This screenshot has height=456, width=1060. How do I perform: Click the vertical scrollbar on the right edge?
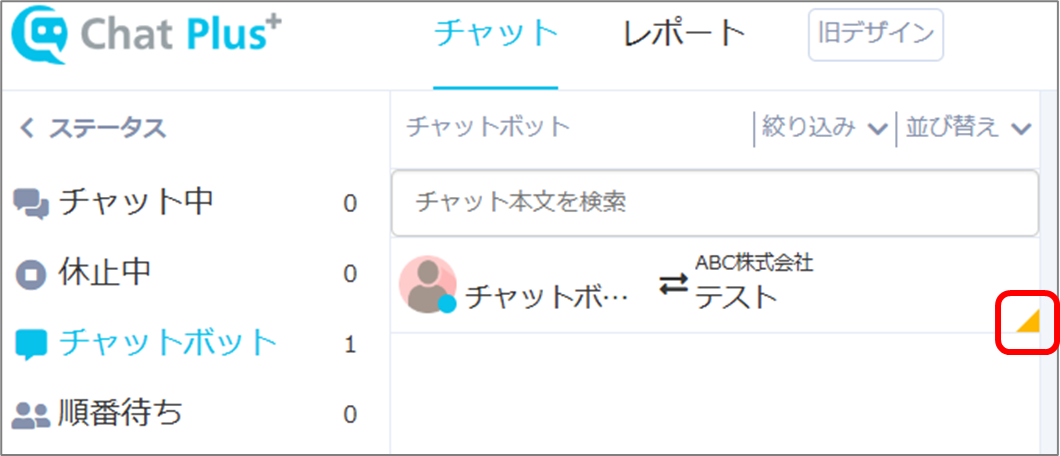click(x=1049, y=272)
